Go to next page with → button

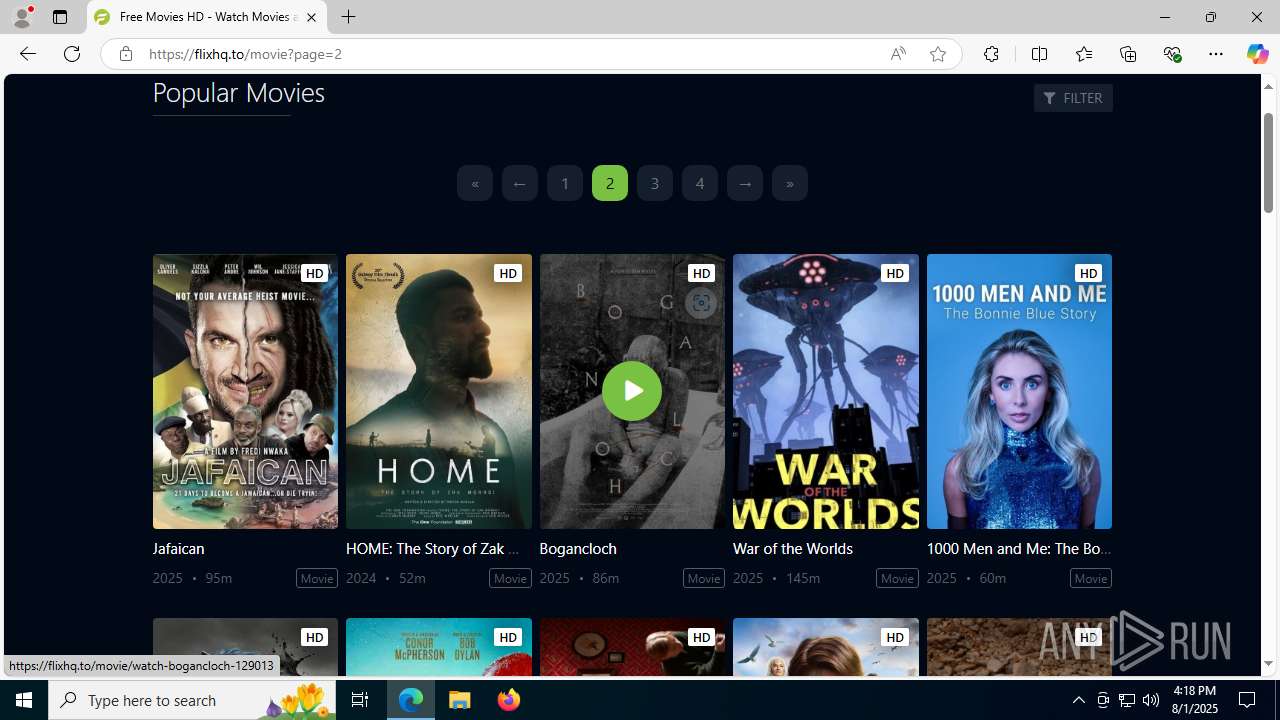(x=745, y=183)
